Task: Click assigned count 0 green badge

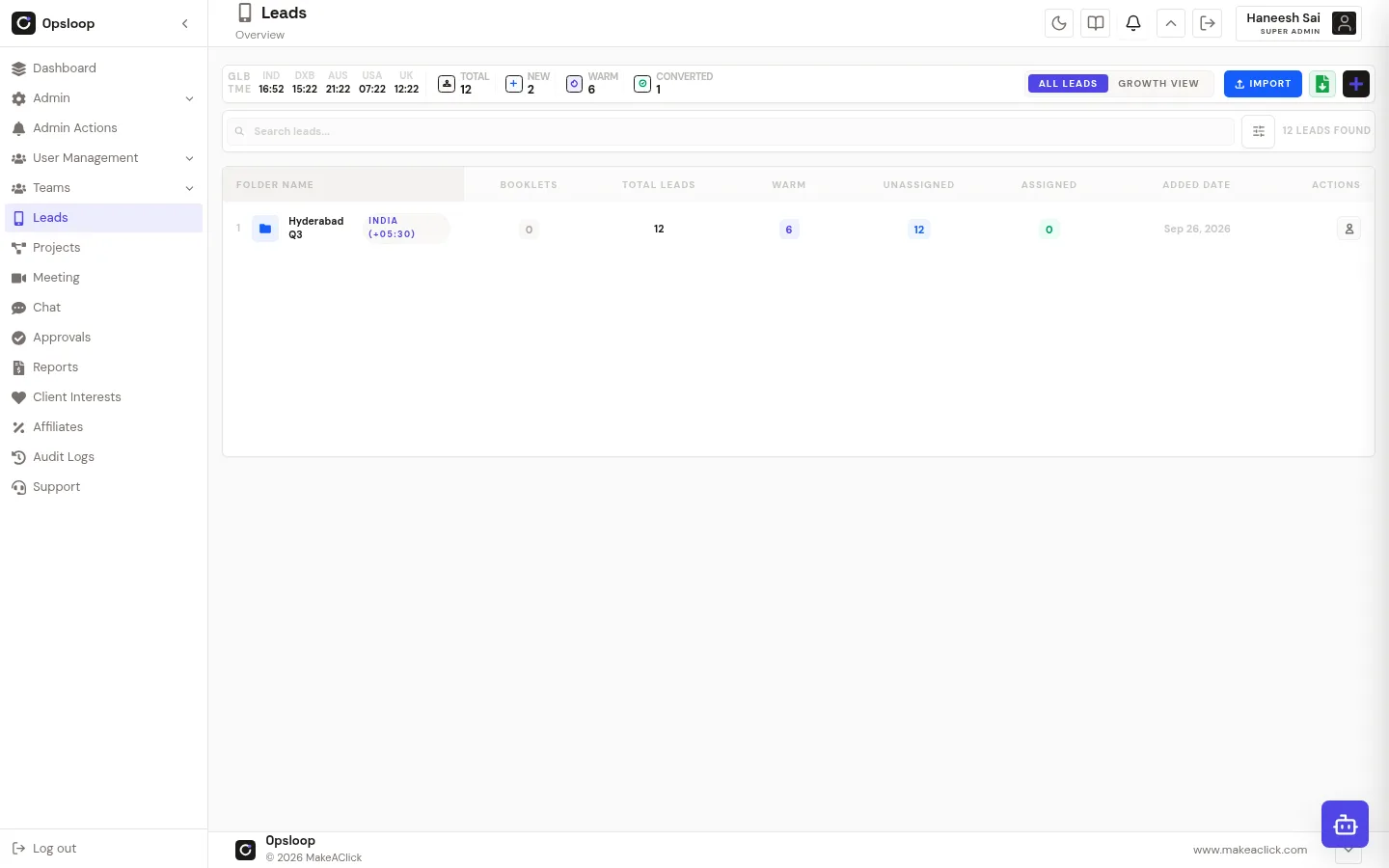Action: pos(1049,230)
